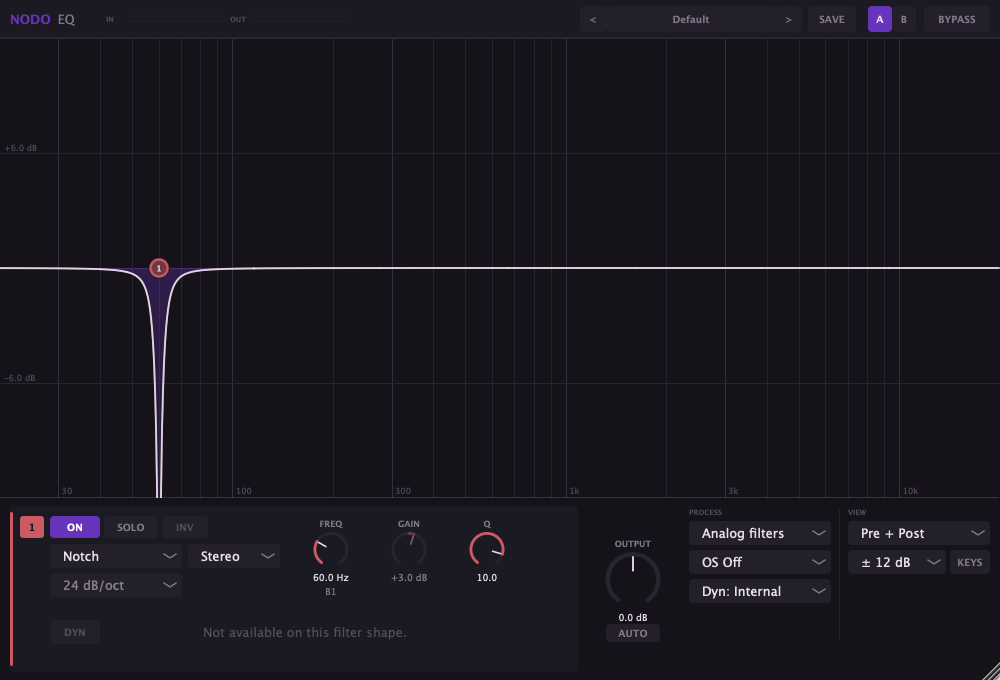Click the window resize grip icon

[x=991, y=671]
